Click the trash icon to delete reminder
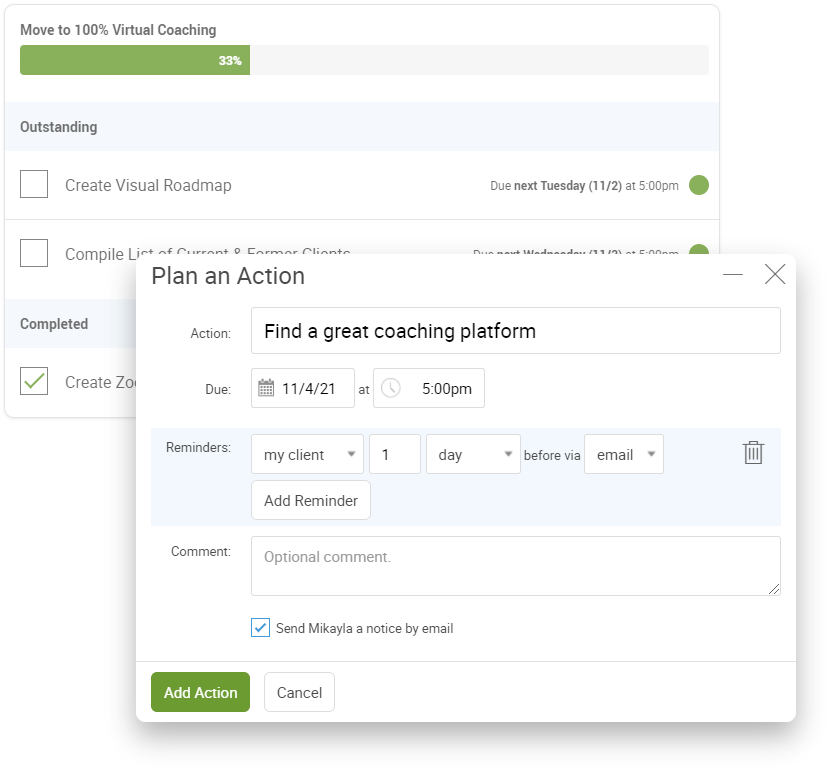This screenshot has height=782, width=835. click(x=753, y=452)
